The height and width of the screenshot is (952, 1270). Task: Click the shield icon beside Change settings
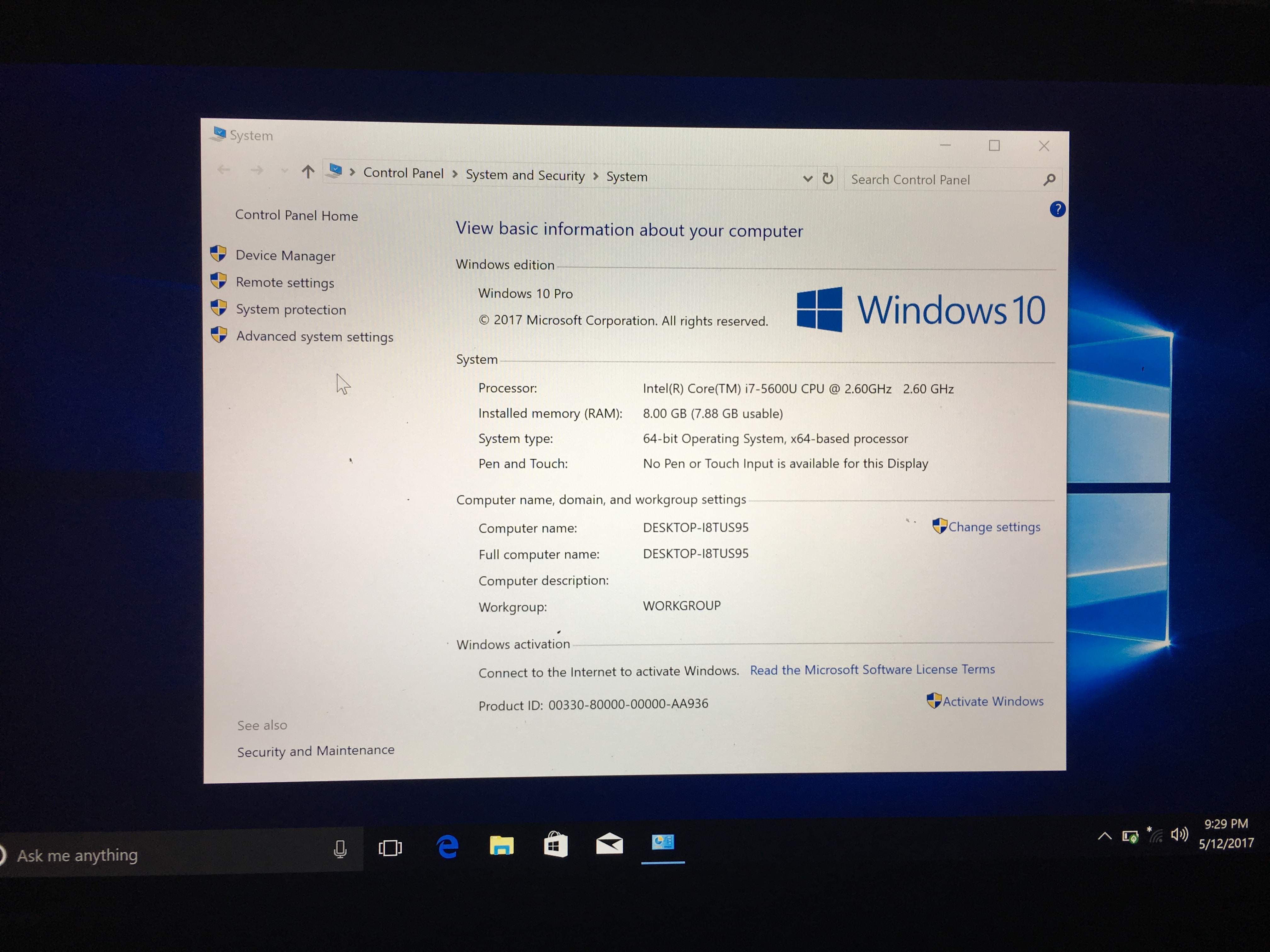click(x=939, y=526)
